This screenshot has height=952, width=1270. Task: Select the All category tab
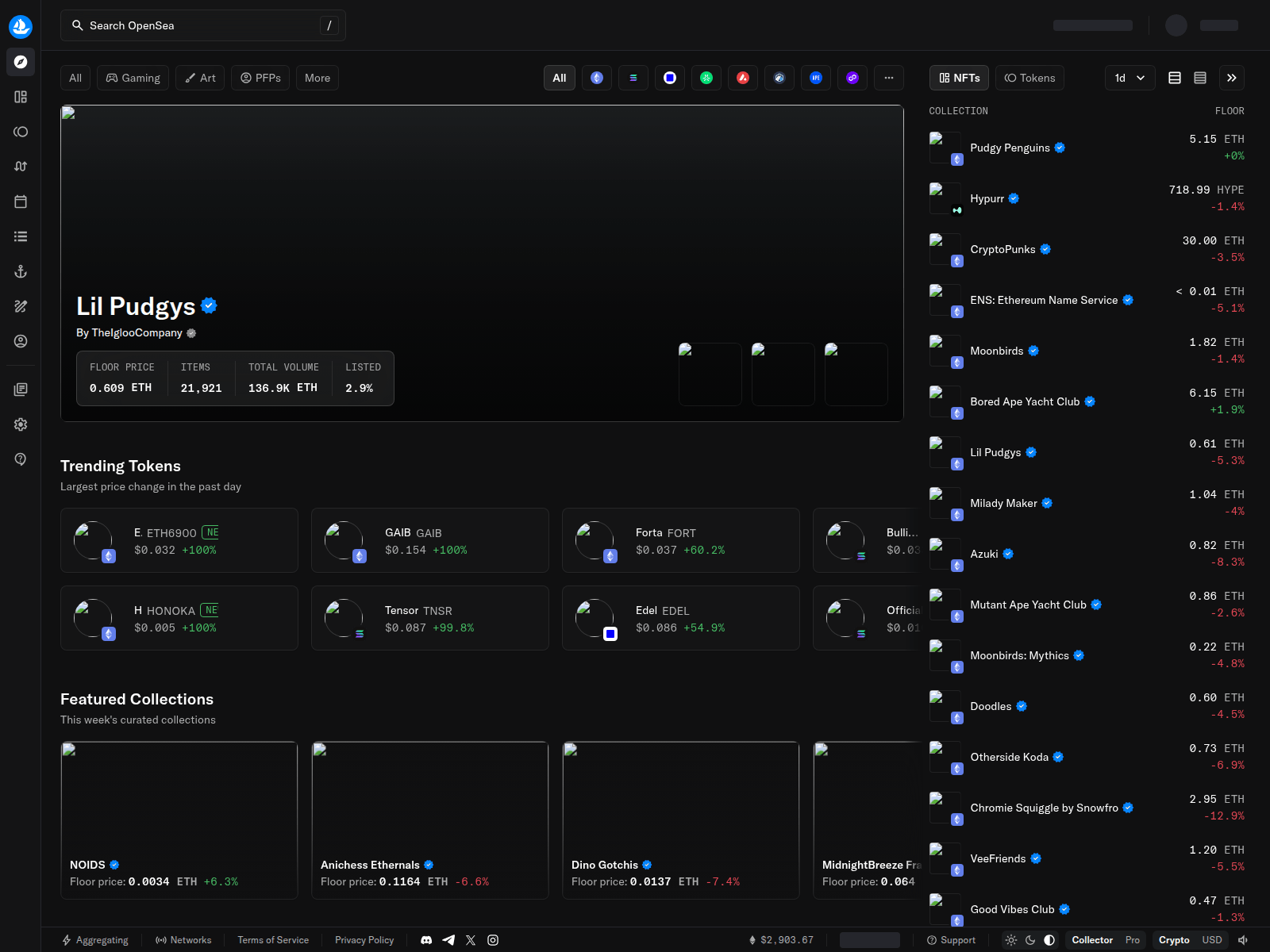coord(75,78)
